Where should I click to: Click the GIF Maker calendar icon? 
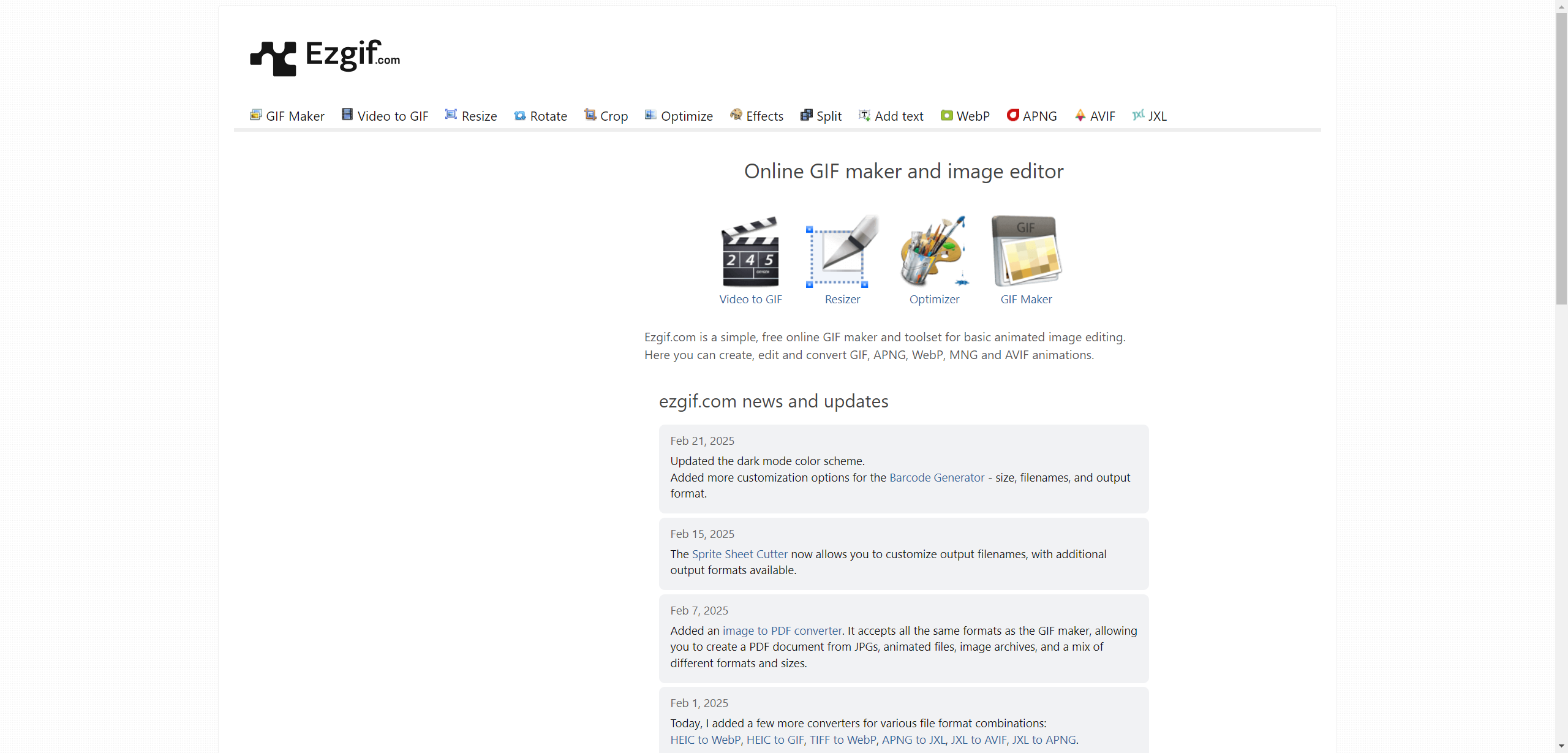tap(1026, 252)
